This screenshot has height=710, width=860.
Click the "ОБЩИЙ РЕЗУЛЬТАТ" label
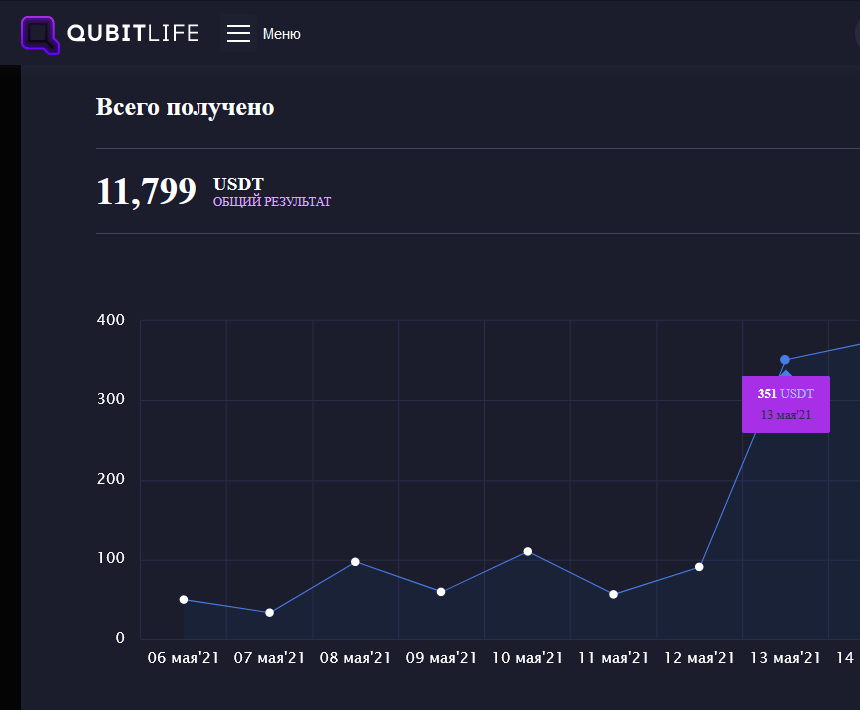point(271,202)
